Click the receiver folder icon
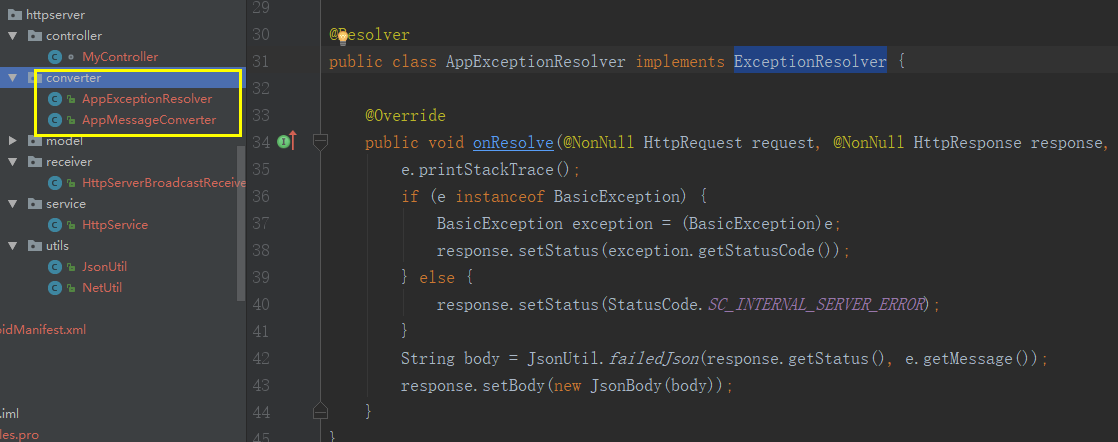Image resolution: width=1118 pixels, height=442 pixels. (35, 162)
